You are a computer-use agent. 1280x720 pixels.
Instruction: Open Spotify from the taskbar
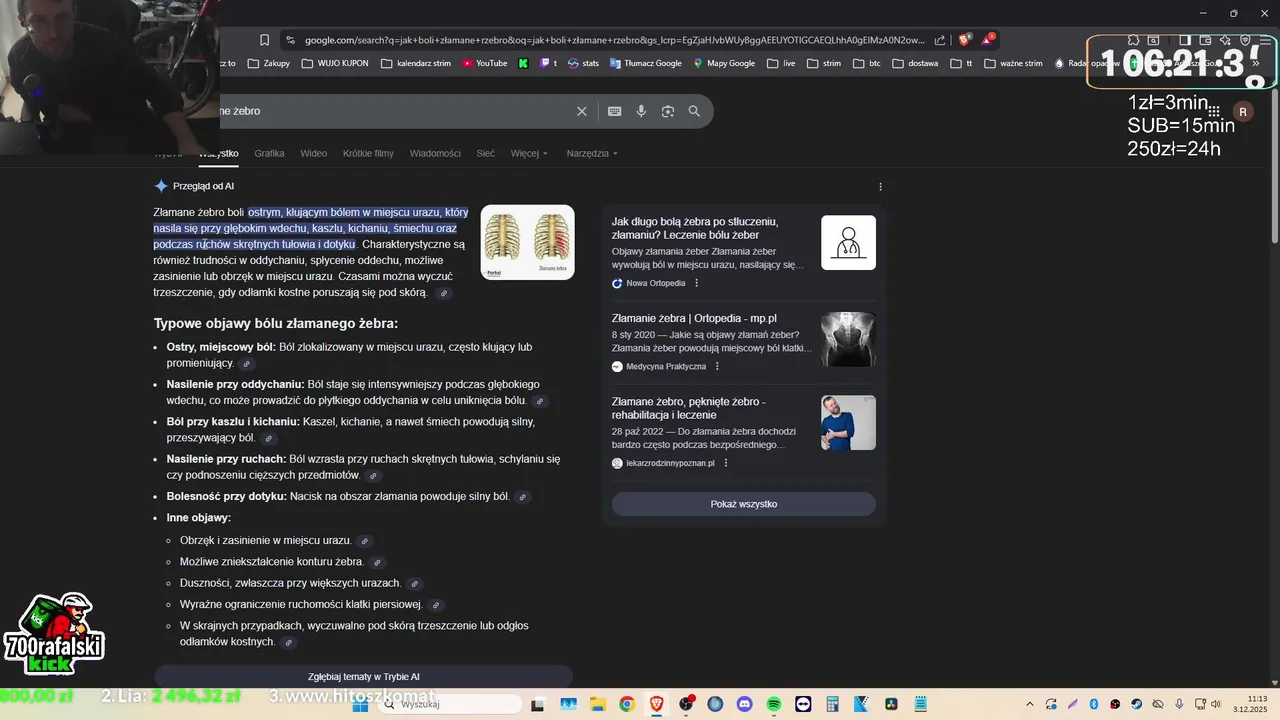pos(773,704)
